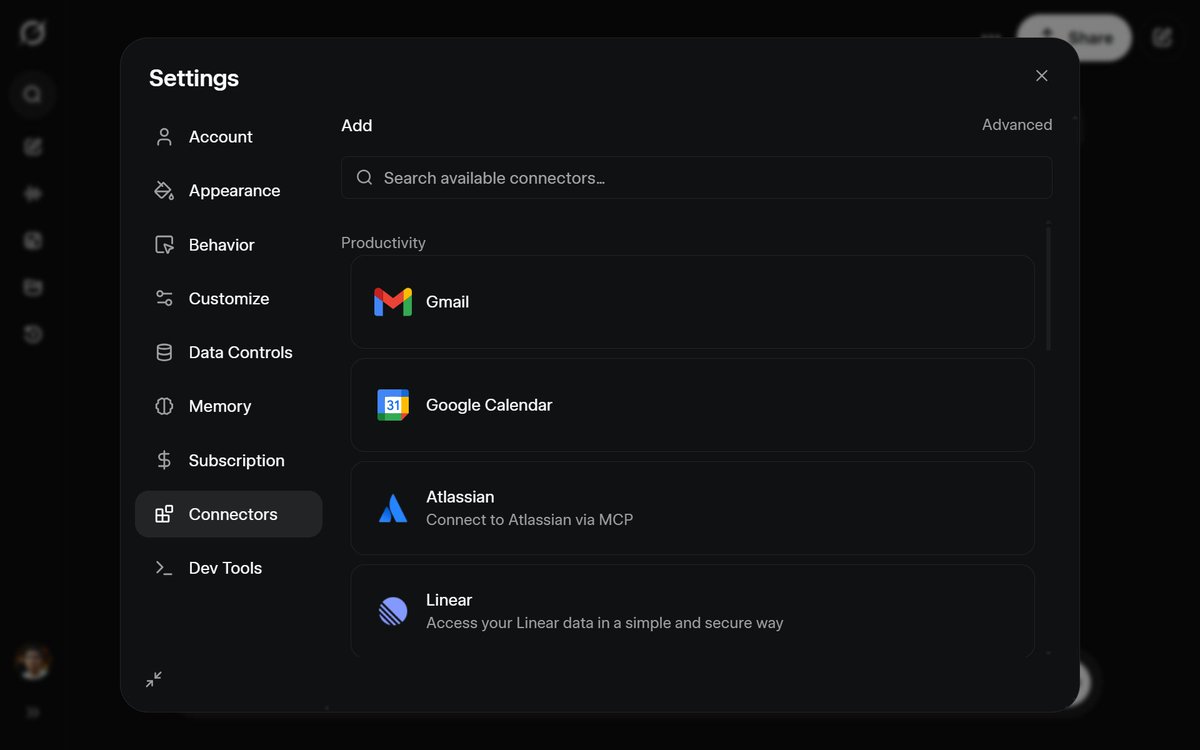1200x750 pixels.
Task: Close the Settings dialog
Action: 1042,76
